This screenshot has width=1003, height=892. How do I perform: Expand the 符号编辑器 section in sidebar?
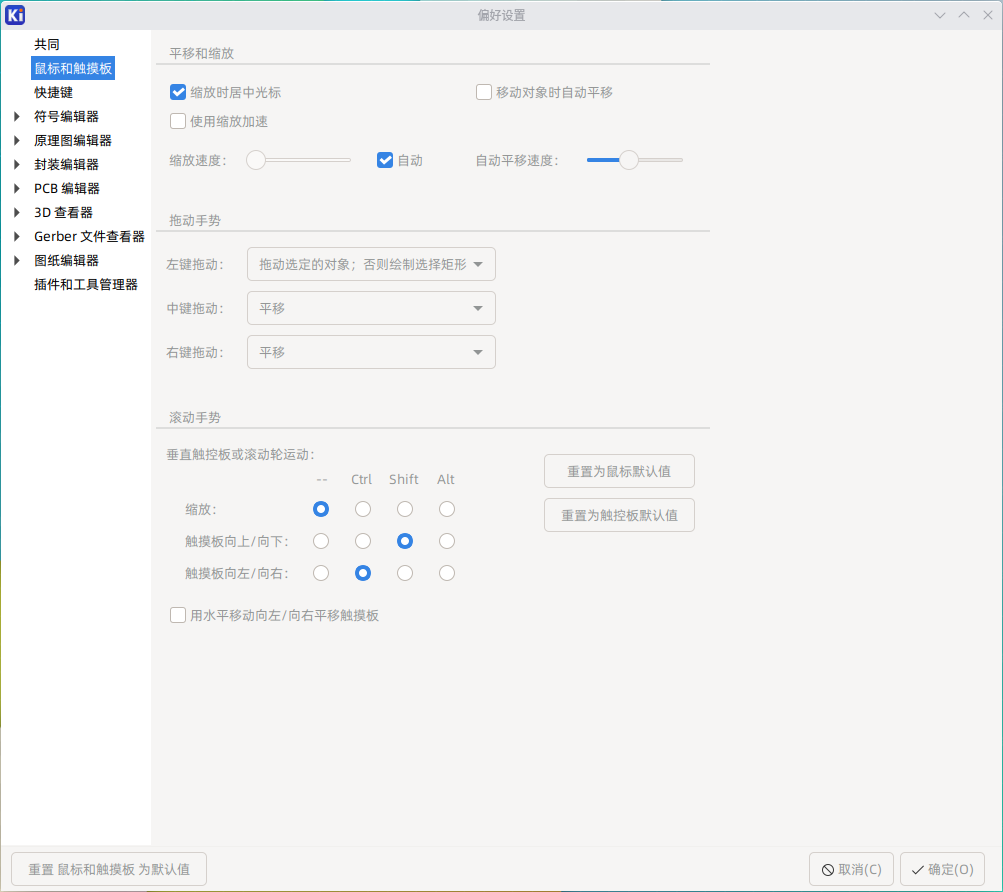(17, 116)
